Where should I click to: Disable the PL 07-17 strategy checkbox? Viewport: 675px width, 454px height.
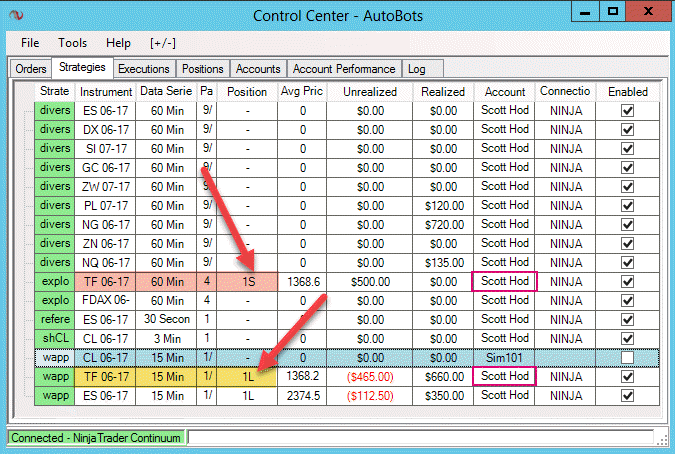pos(627,206)
